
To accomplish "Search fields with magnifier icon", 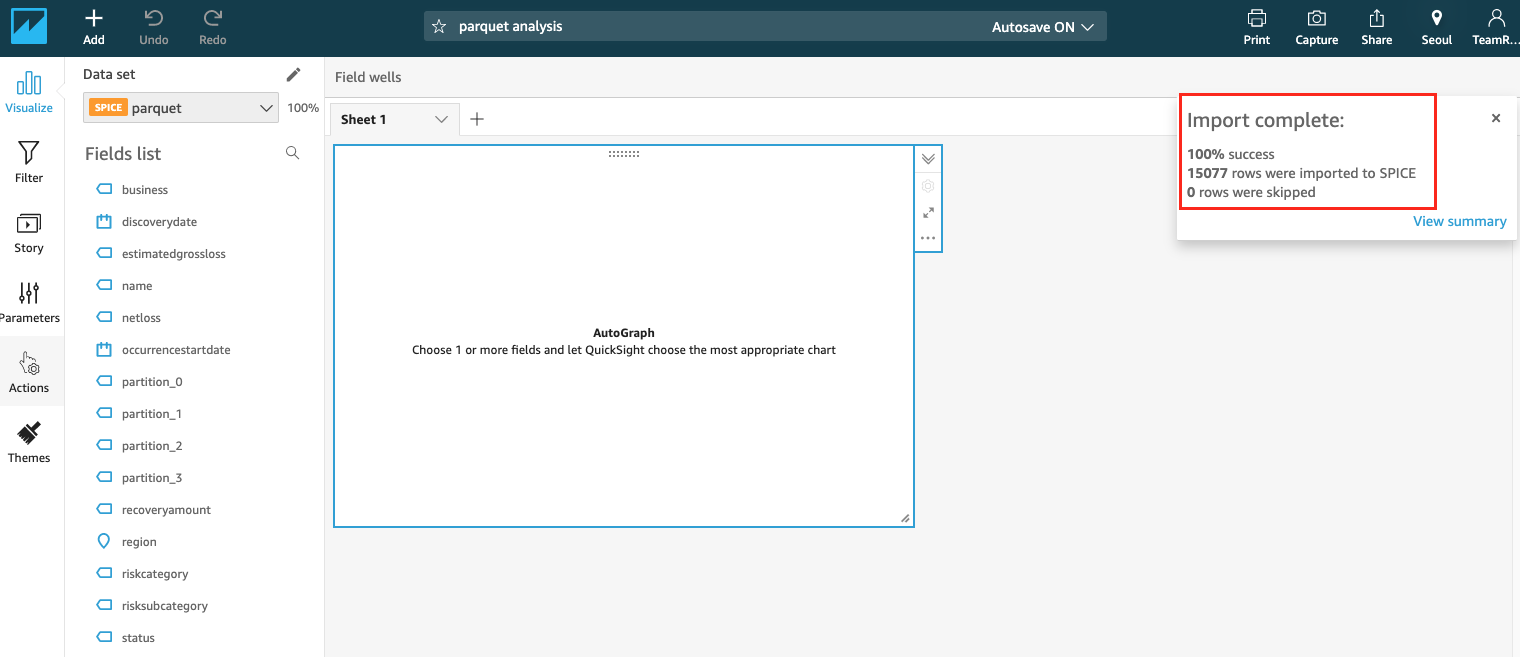I will pyautogui.click(x=292, y=153).
